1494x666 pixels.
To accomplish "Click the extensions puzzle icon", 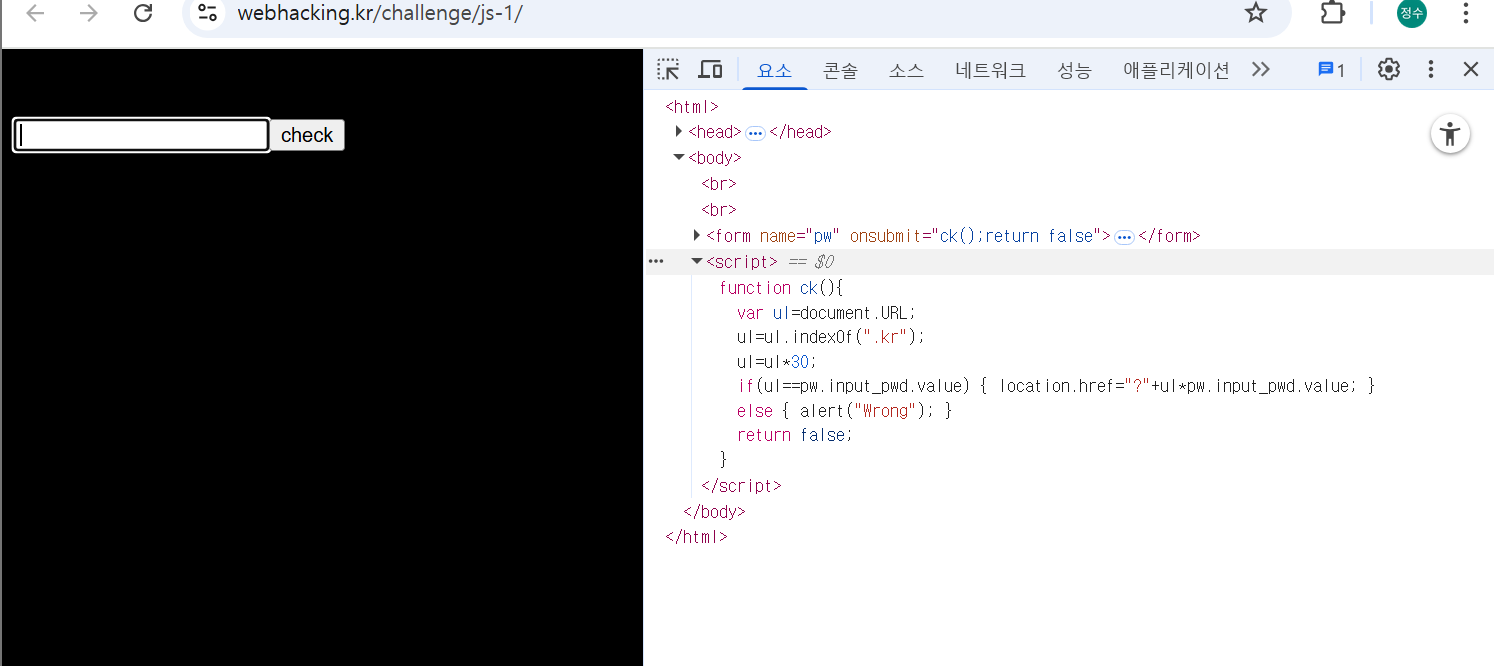I will click(x=1331, y=14).
